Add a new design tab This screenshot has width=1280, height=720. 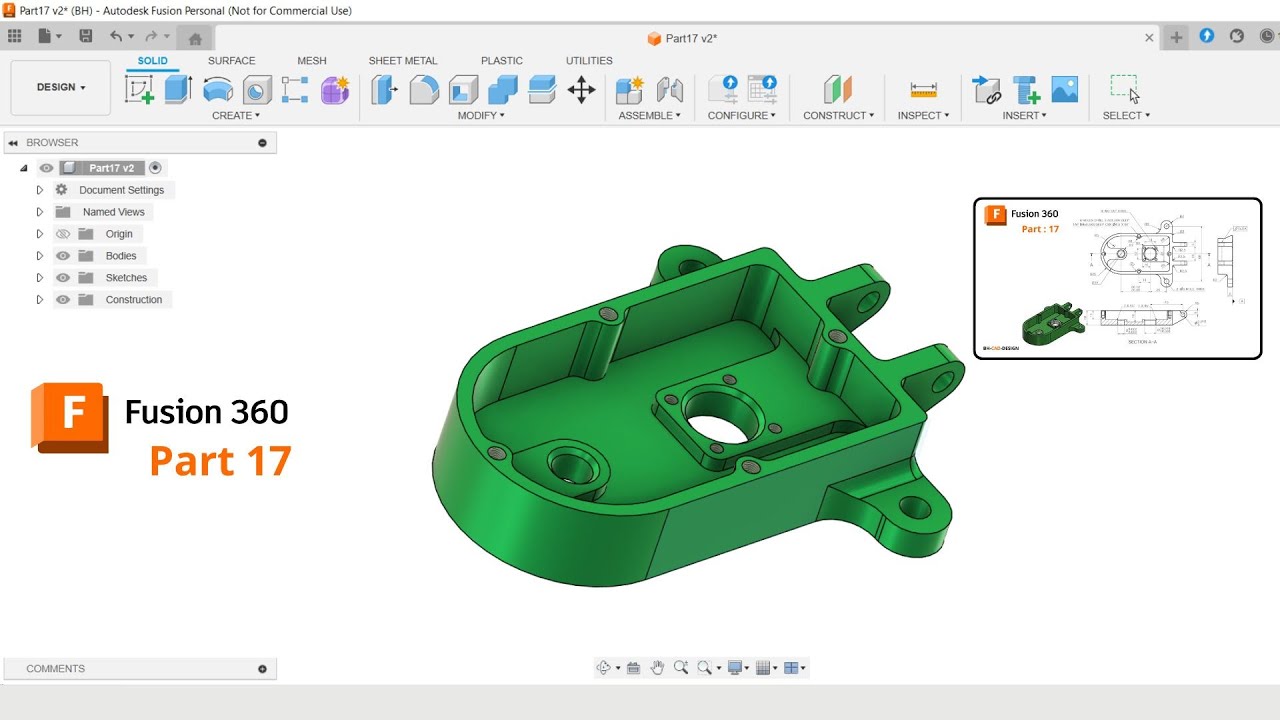click(1176, 37)
